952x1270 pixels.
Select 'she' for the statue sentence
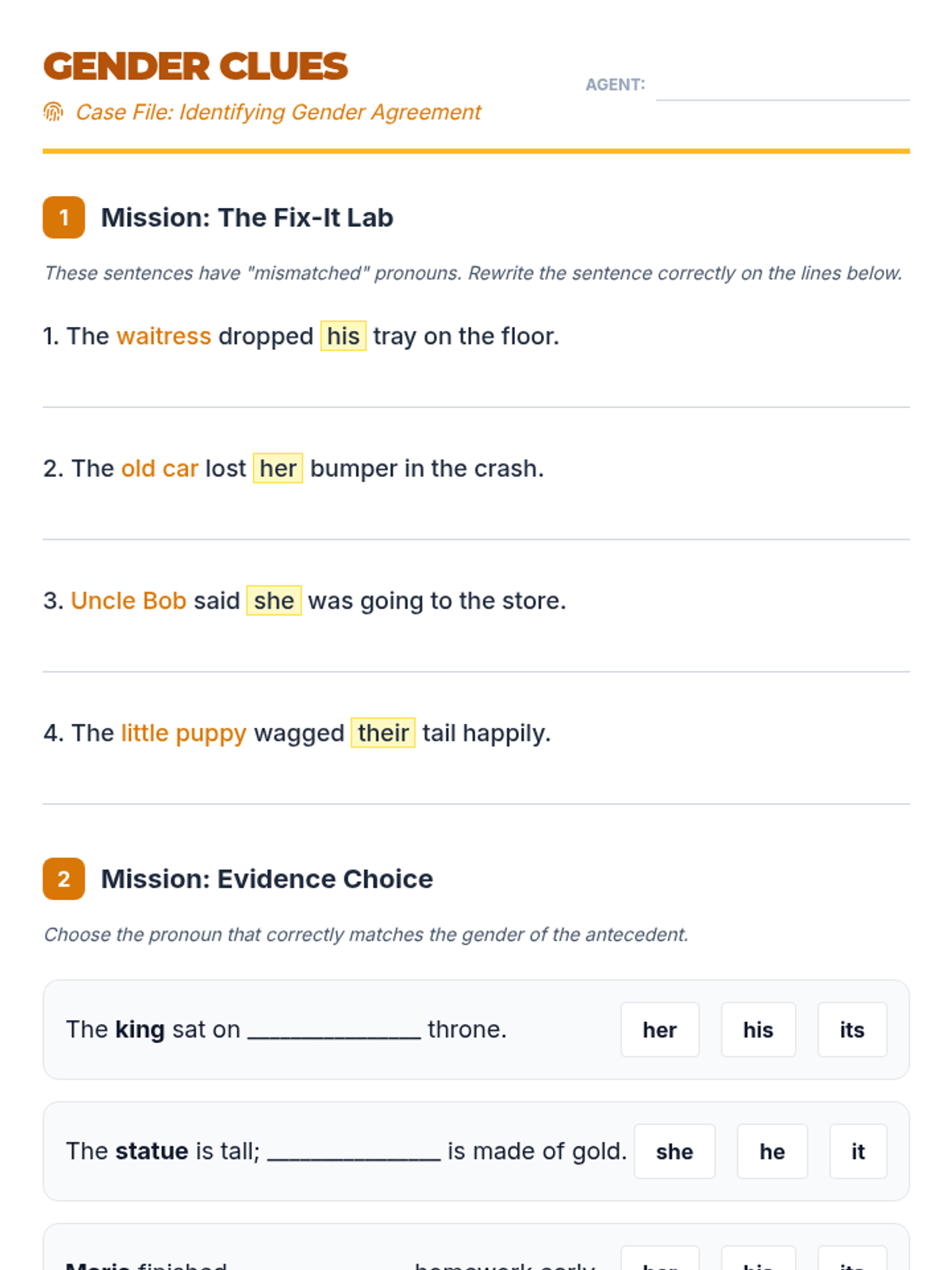(674, 1151)
